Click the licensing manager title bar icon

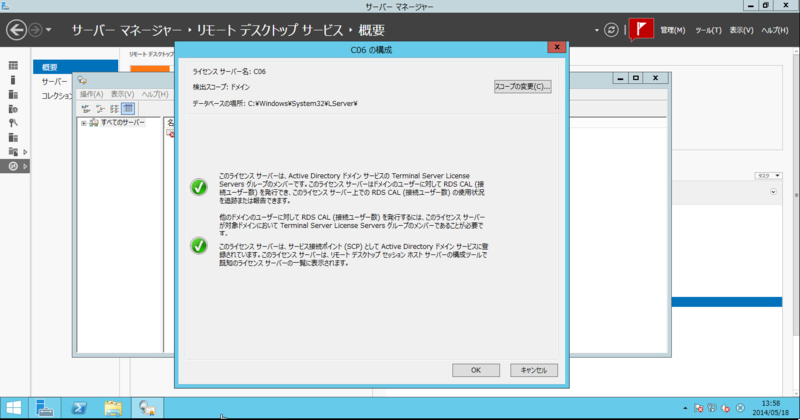click(x=82, y=80)
